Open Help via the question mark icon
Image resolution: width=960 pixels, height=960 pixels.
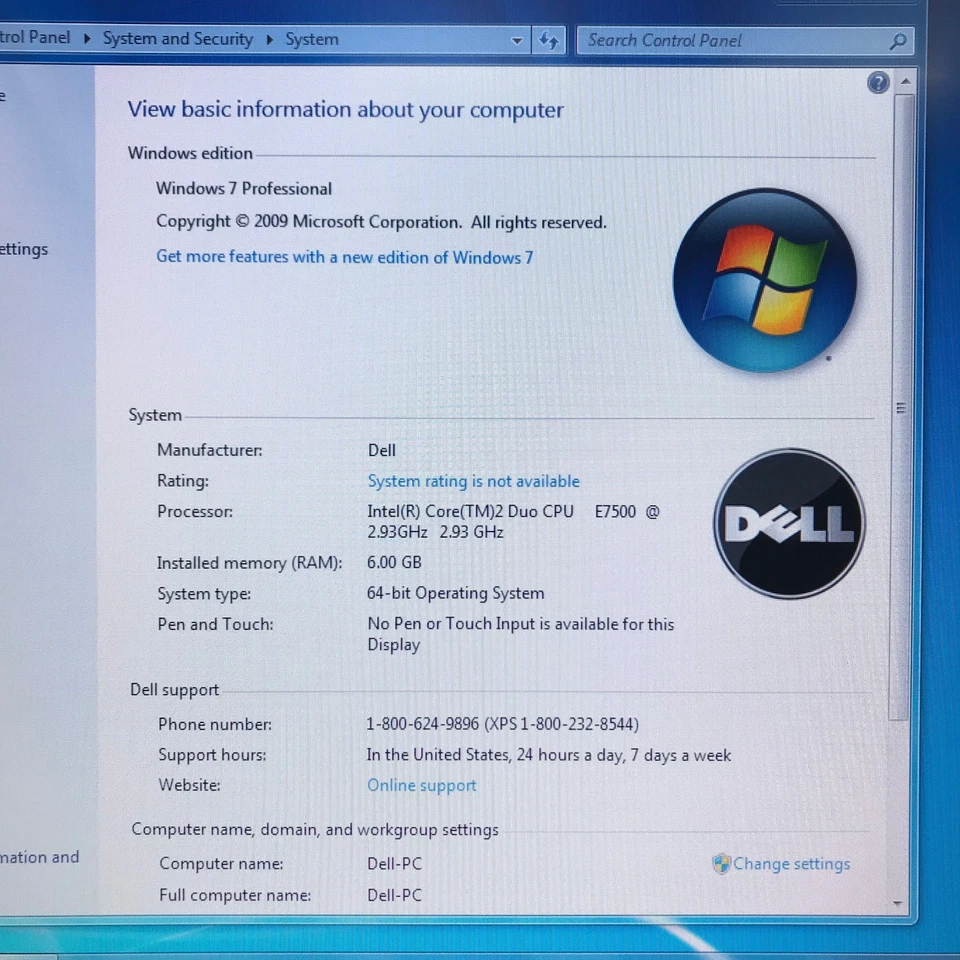pyautogui.click(x=878, y=82)
